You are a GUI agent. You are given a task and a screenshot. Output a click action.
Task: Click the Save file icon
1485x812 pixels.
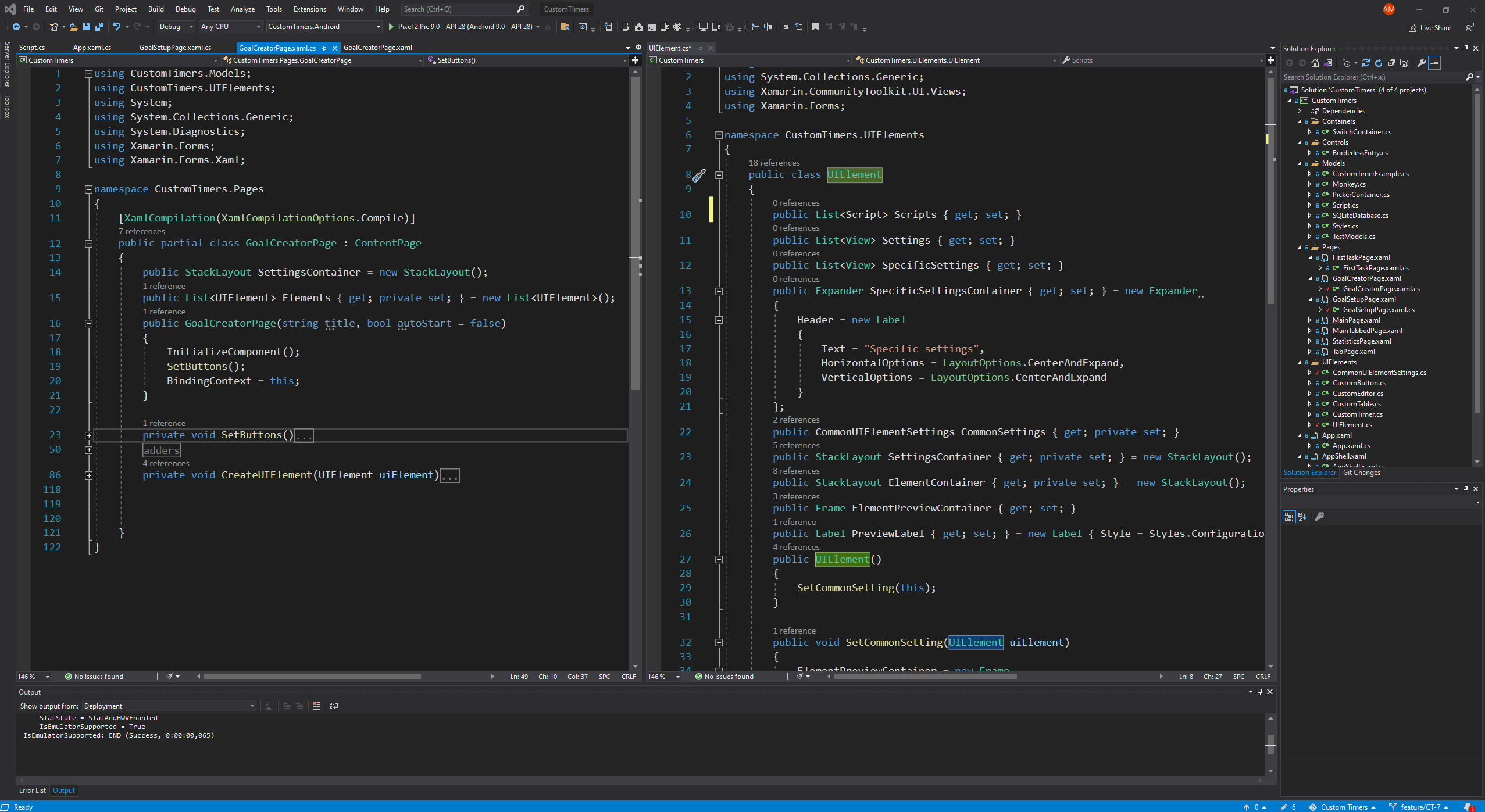(x=86, y=27)
